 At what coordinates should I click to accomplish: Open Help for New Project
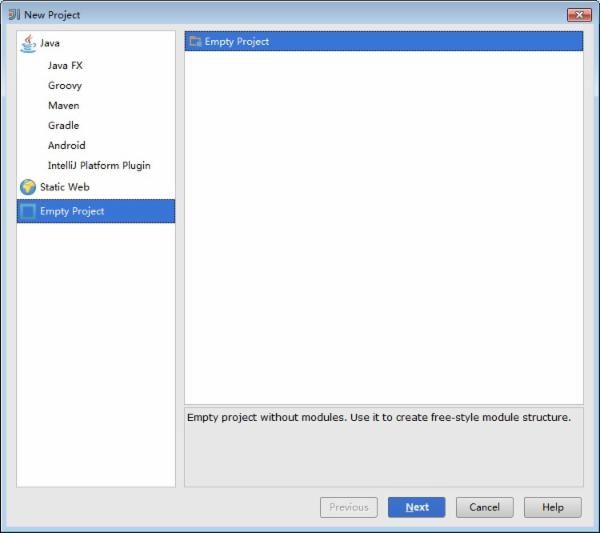point(553,507)
